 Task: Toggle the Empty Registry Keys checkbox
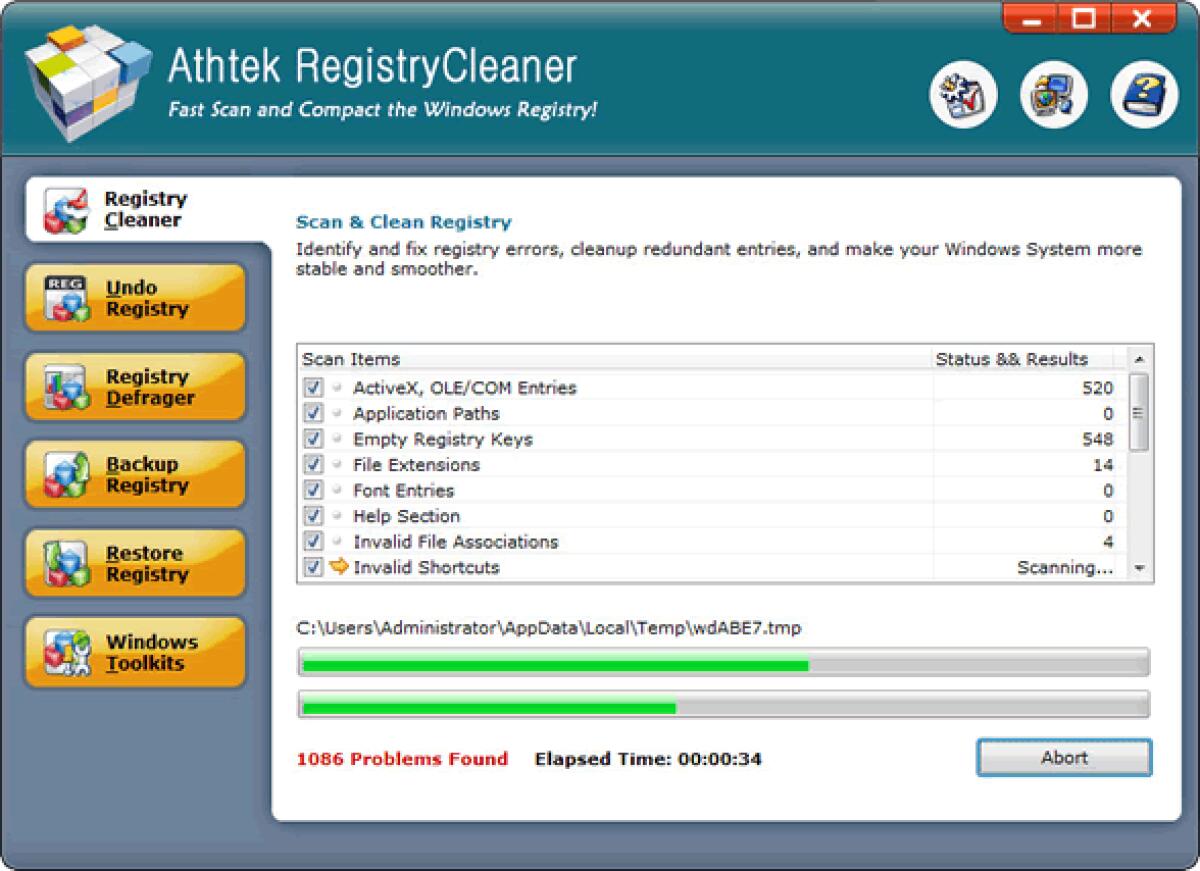pos(312,439)
